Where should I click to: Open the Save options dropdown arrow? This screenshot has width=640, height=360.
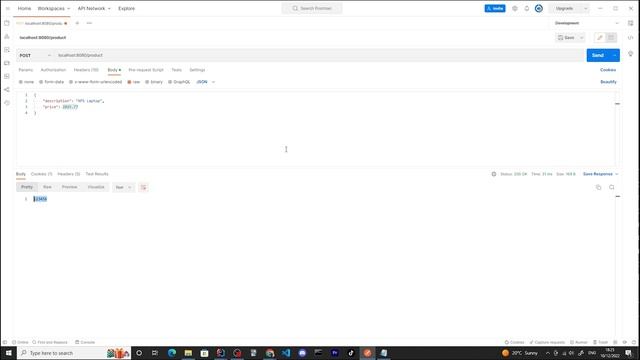click(x=582, y=38)
